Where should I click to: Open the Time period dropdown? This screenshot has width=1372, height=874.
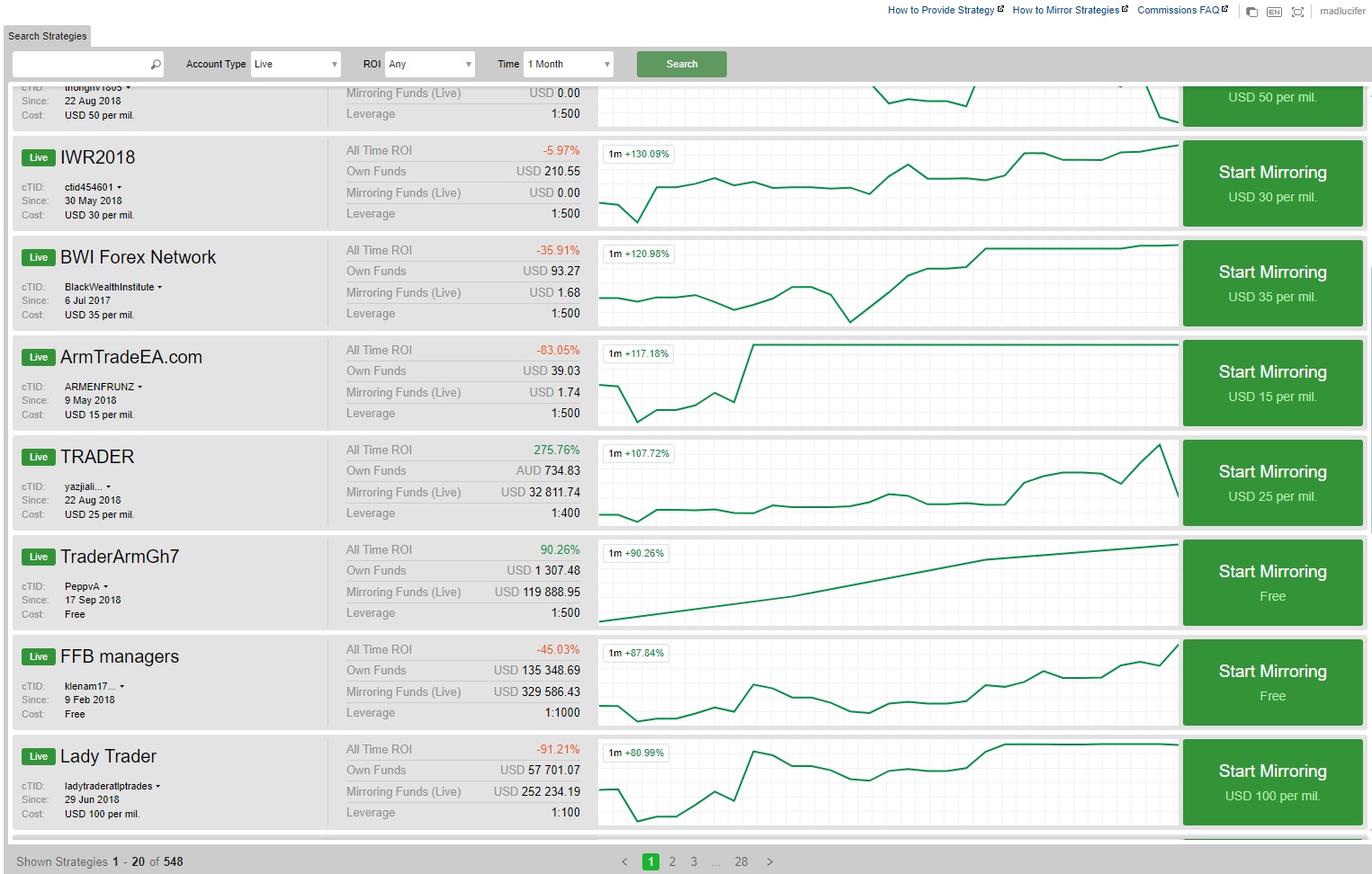(569, 65)
